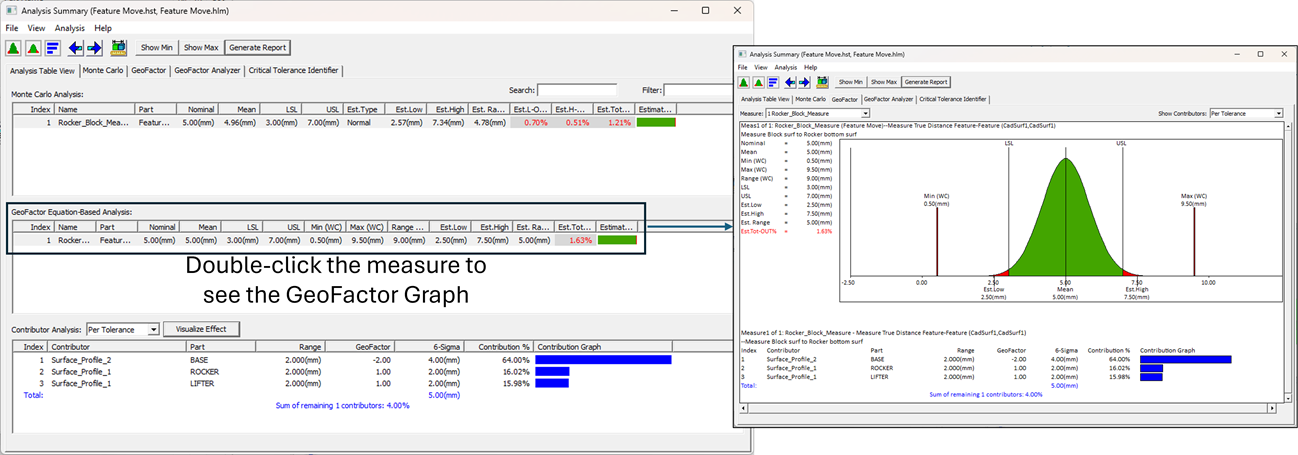Open the Critical Tolerance Identifier tab in the larger window

[x=294, y=71]
